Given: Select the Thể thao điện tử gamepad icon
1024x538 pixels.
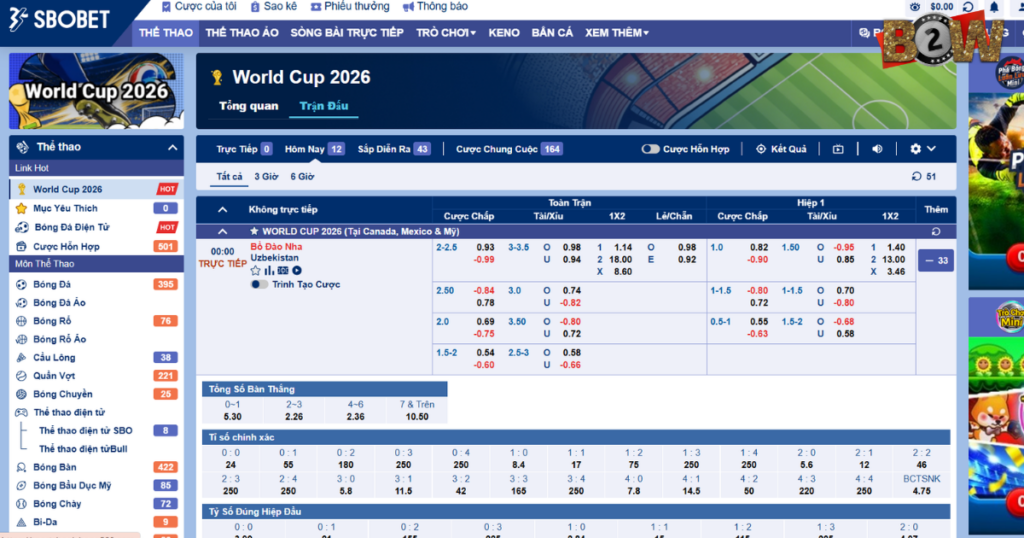Looking at the screenshot, I should click(22, 413).
